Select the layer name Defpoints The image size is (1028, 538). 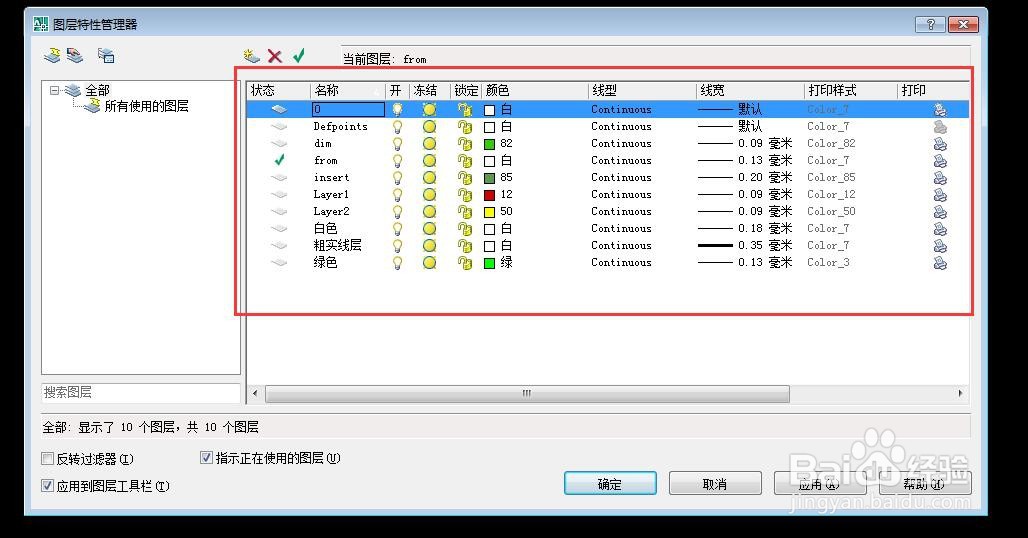coord(340,126)
